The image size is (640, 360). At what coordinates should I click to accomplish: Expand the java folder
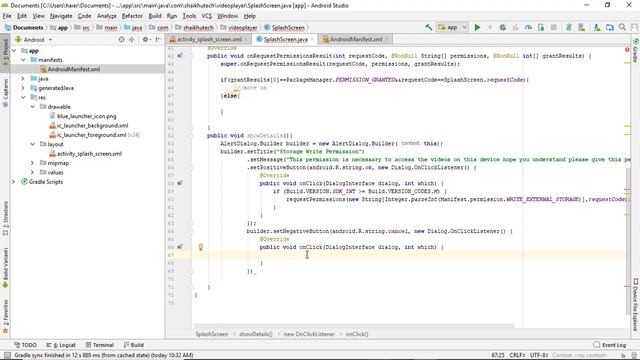(x=23, y=78)
